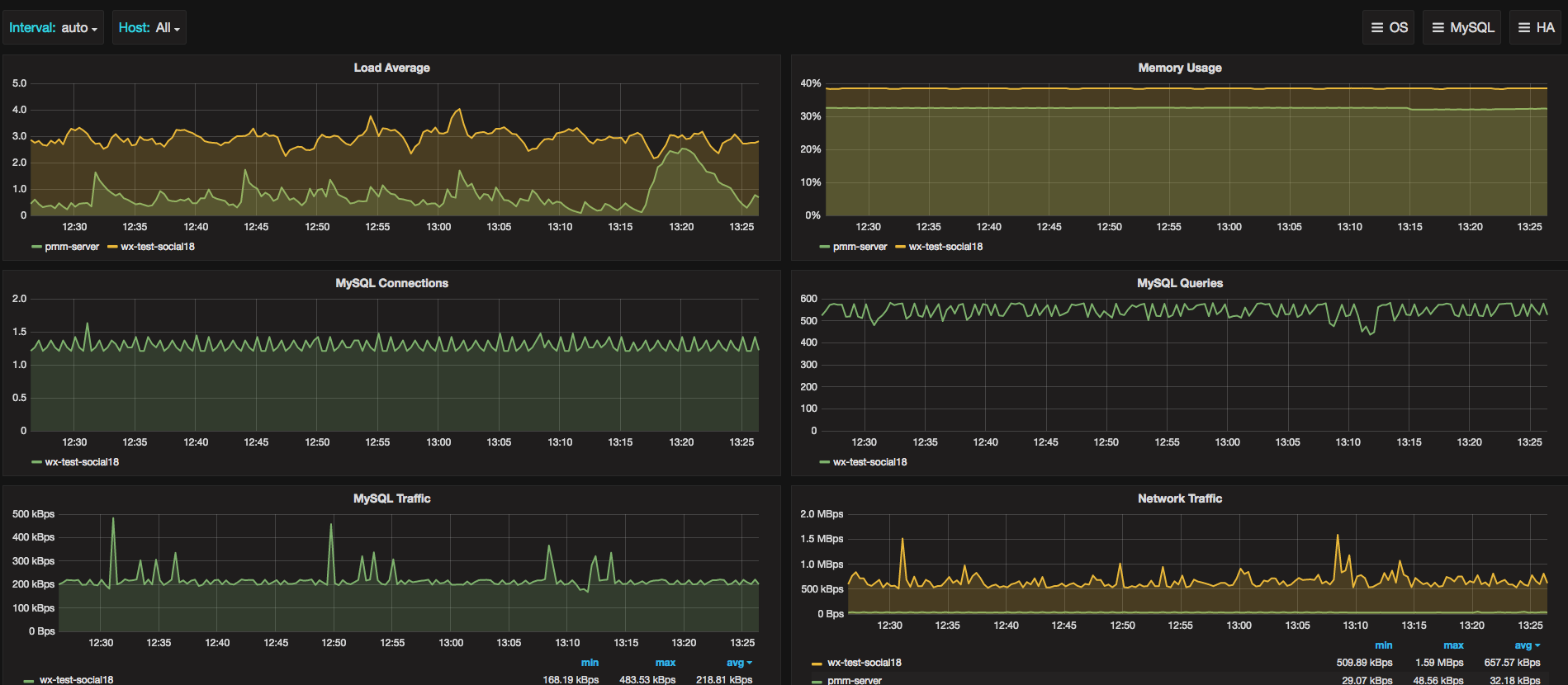Click the Memory Usage panel title
The image size is (1568, 685).
click(x=1179, y=68)
